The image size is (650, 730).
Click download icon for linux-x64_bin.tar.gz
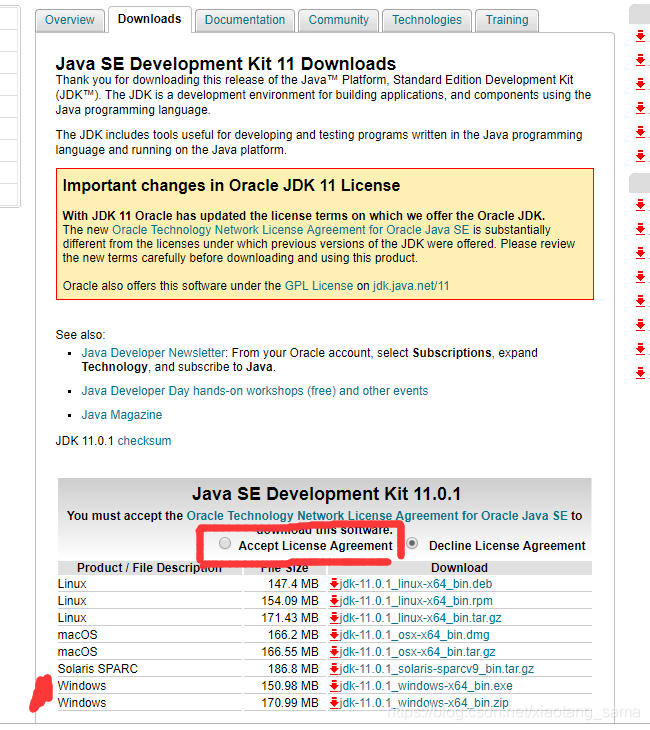pos(334,618)
